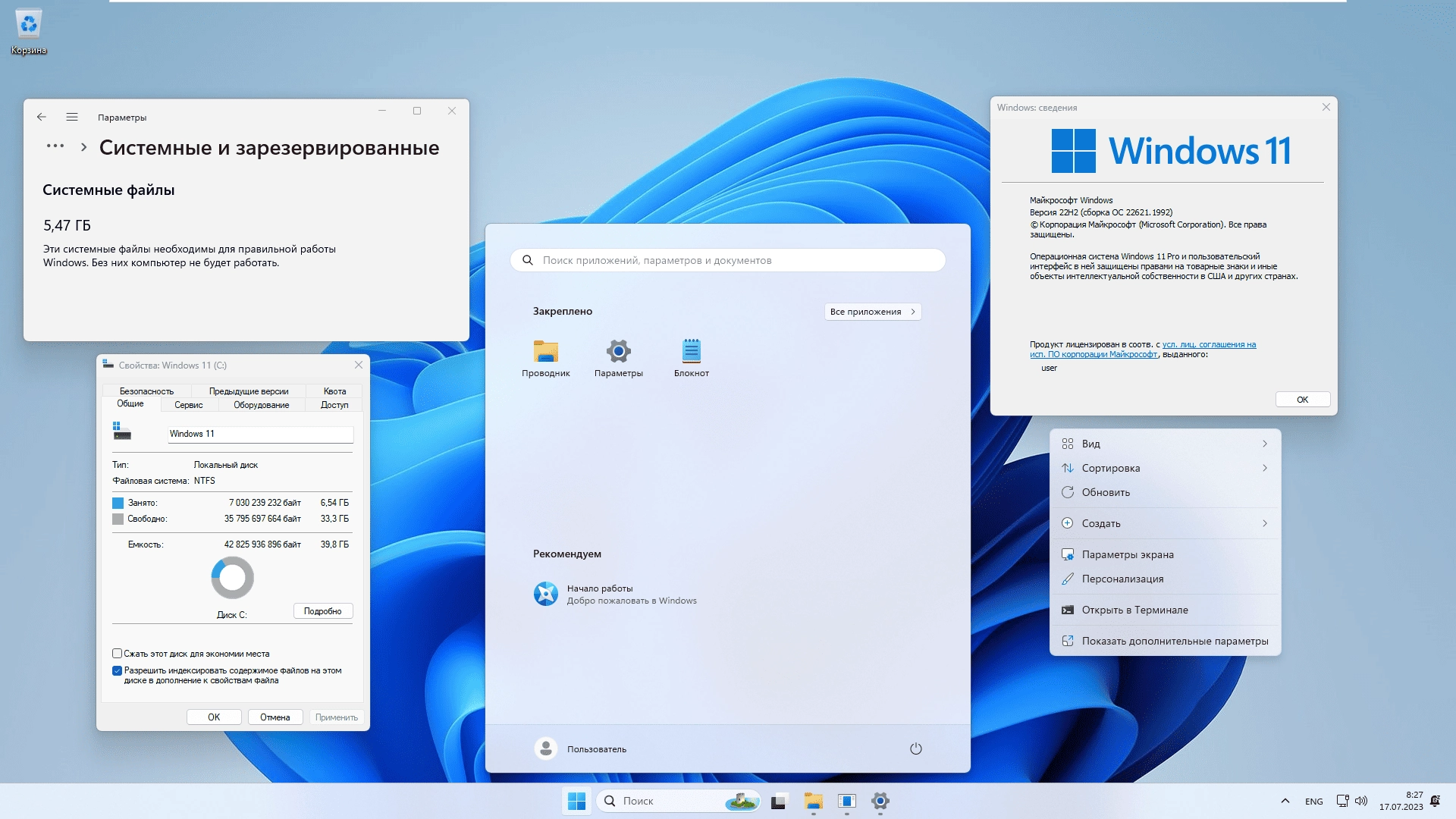Switch to 'Сервис' tab in properties
This screenshot has height=819, width=1456.
click(x=189, y=405)
